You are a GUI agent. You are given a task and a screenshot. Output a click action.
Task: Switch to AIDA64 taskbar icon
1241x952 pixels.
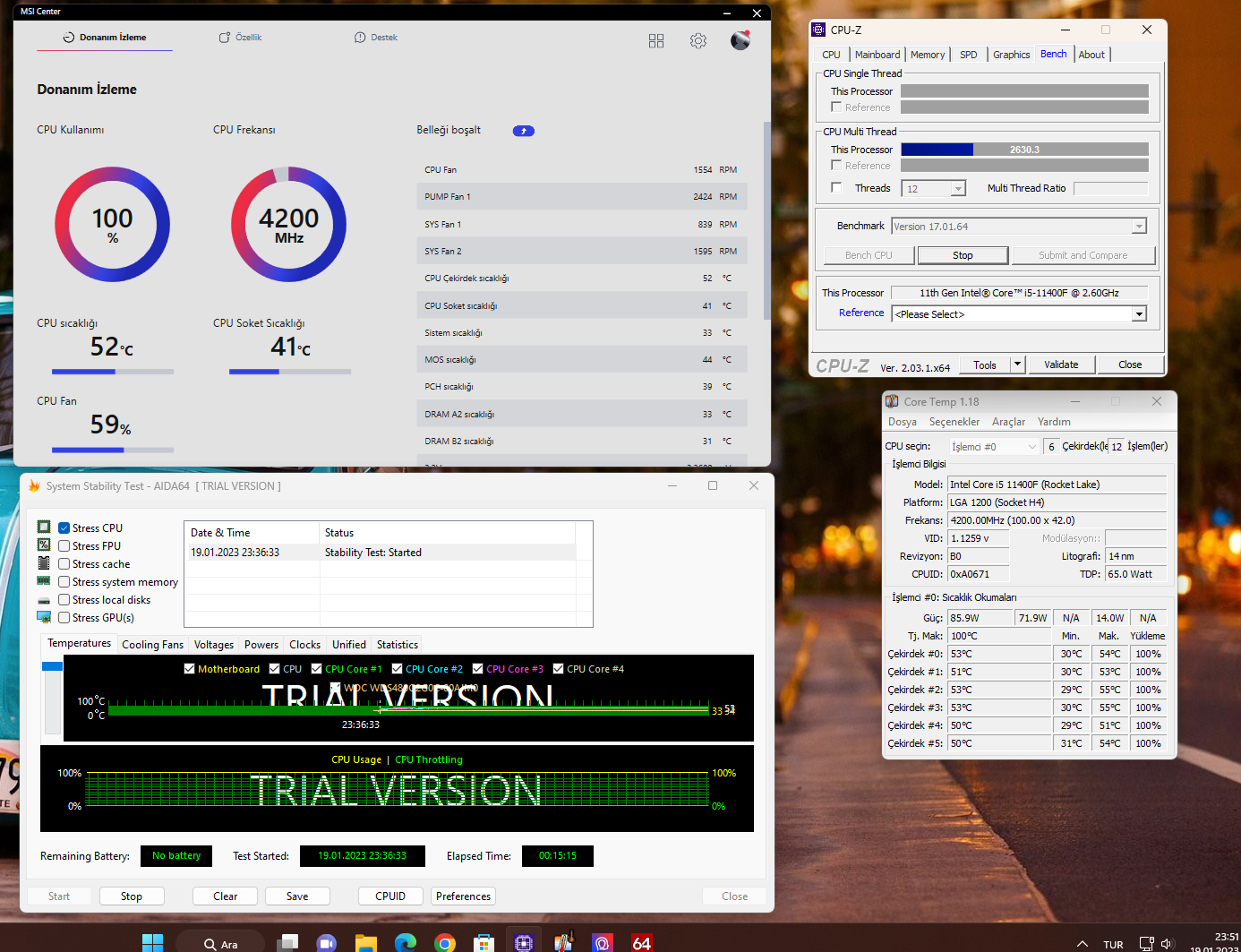pos(642,943)
